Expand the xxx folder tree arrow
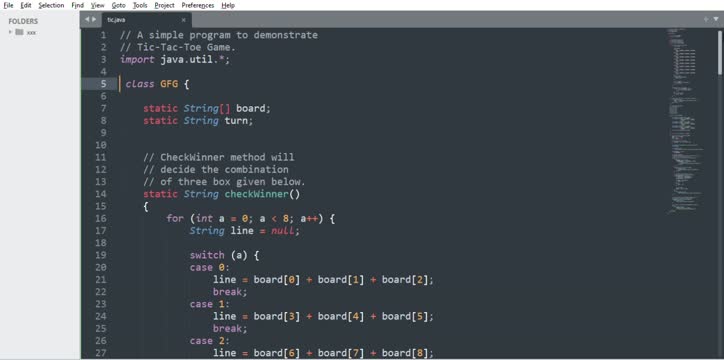This screenshot has height=360, width=724. coord(11,32)
